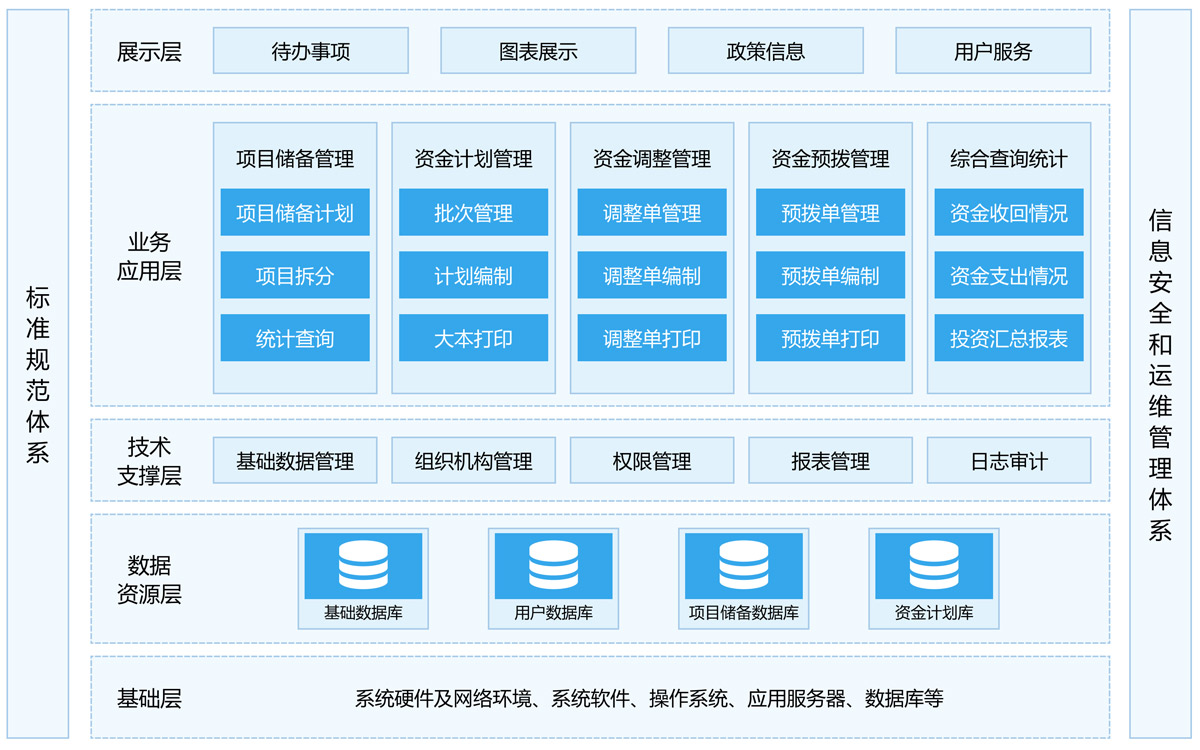Click the 技术支撑层 layer label
This screenshot has width=1200, height=750.
[x=149, y=461]
